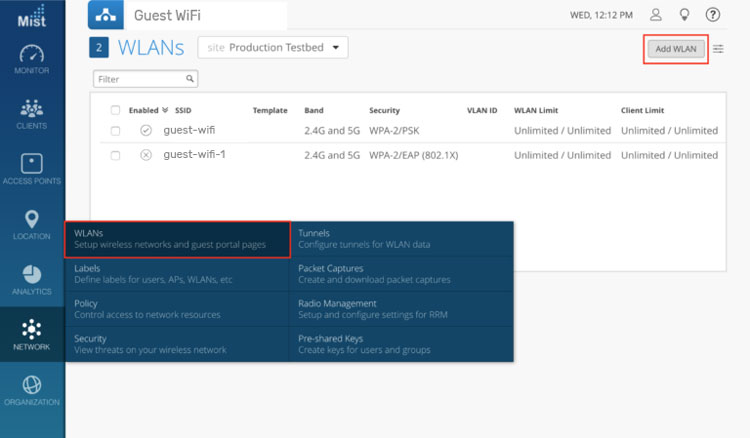The width and height of the screenshot is (750, 438).
Task: Open table settings sliders icon
Action: [x=718, y=48]
